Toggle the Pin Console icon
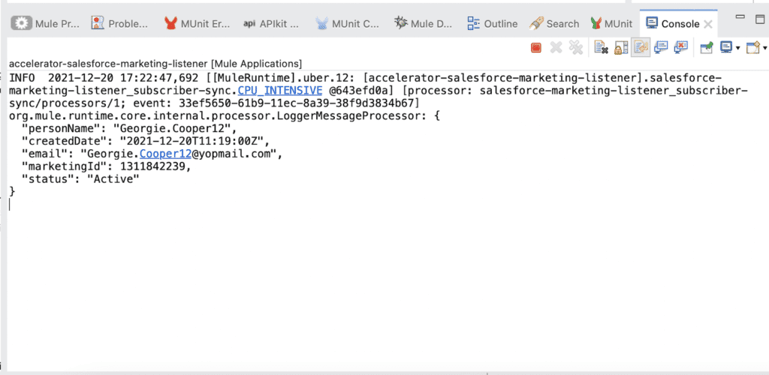The image size is (769, 375). point(706,48)
